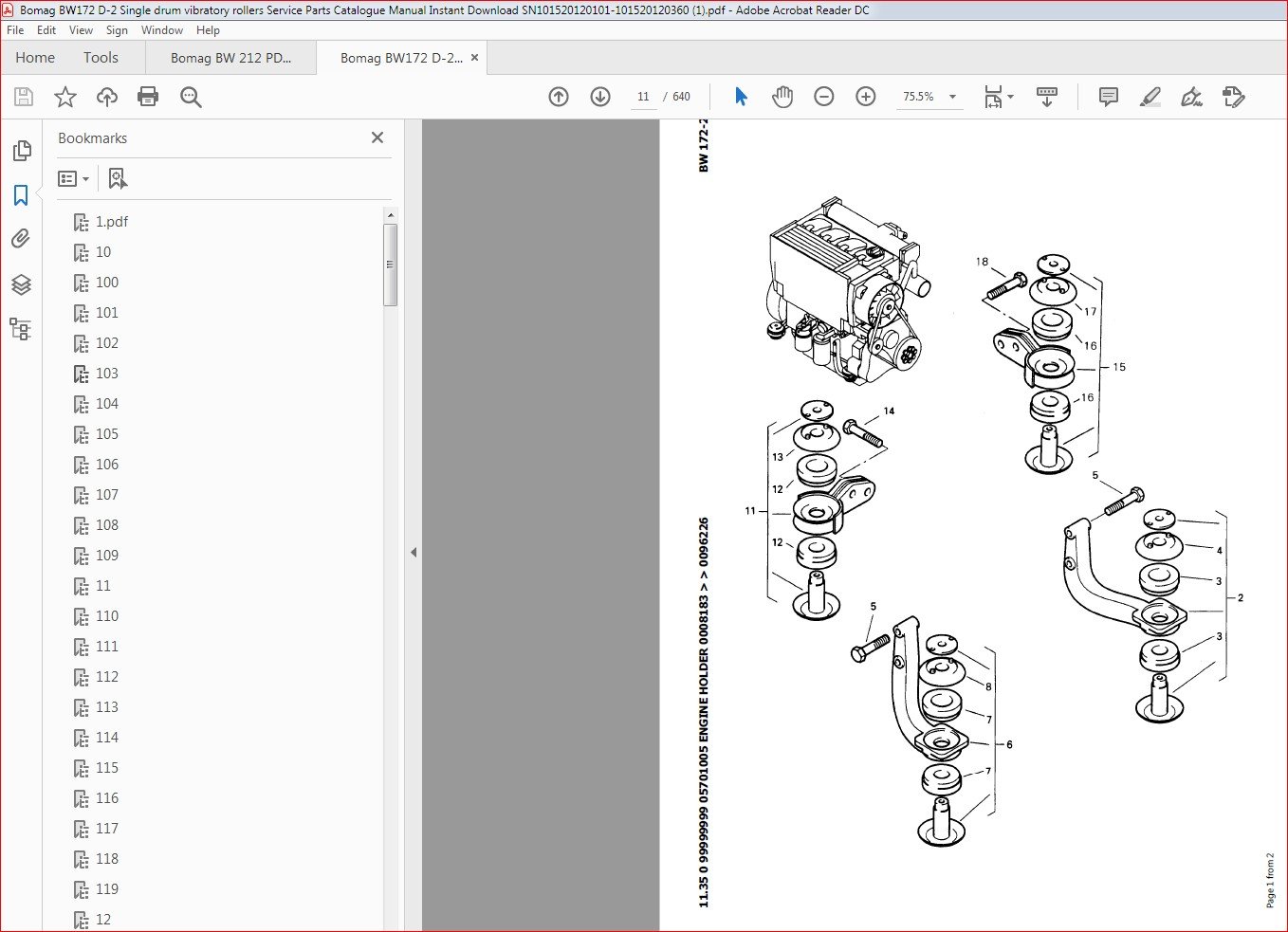Activate the hand pan tool
Image resolution: width=1288 pixels, height=932 pixels.
tap(782, 97)
